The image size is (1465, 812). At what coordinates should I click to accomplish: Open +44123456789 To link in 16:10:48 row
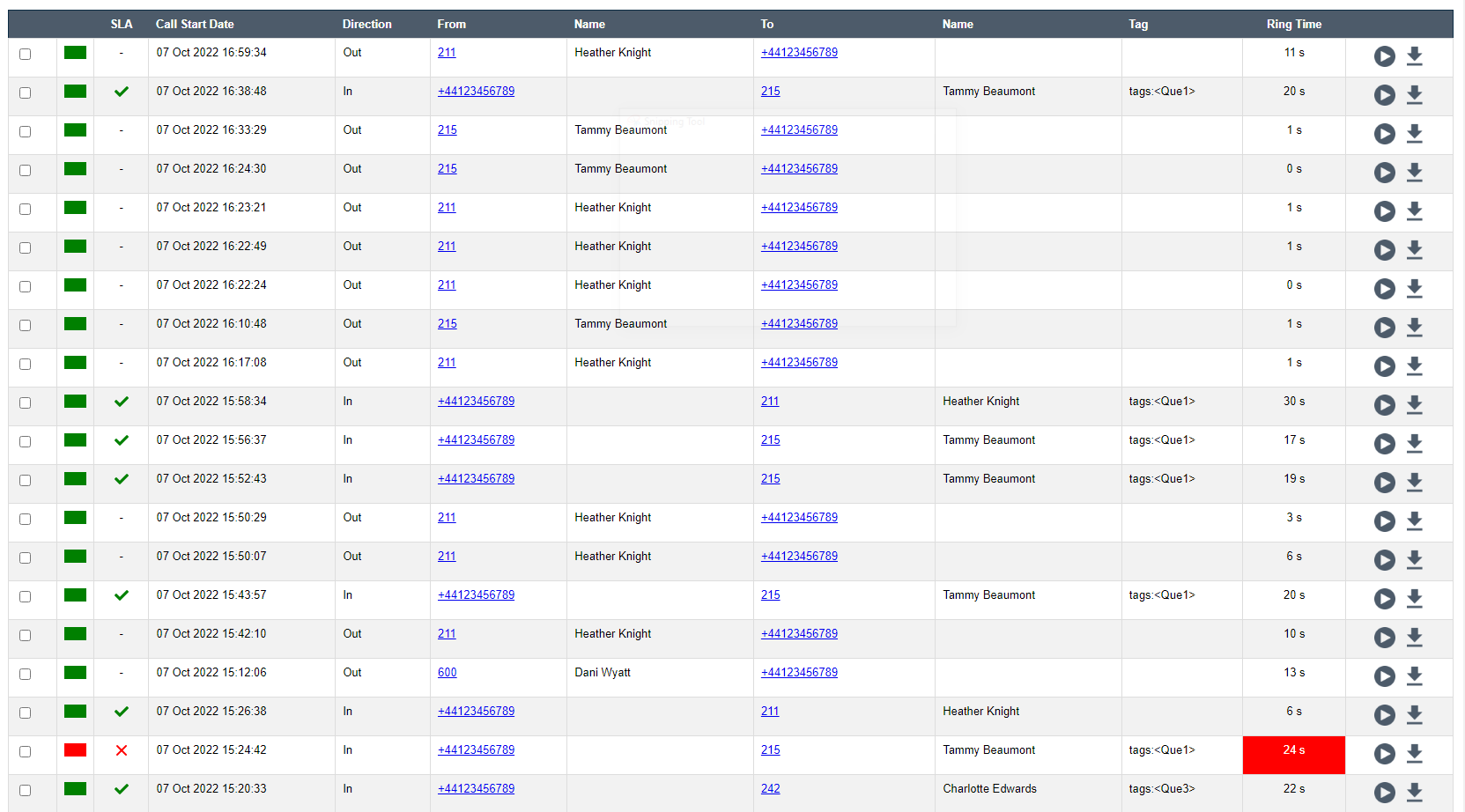799,323
